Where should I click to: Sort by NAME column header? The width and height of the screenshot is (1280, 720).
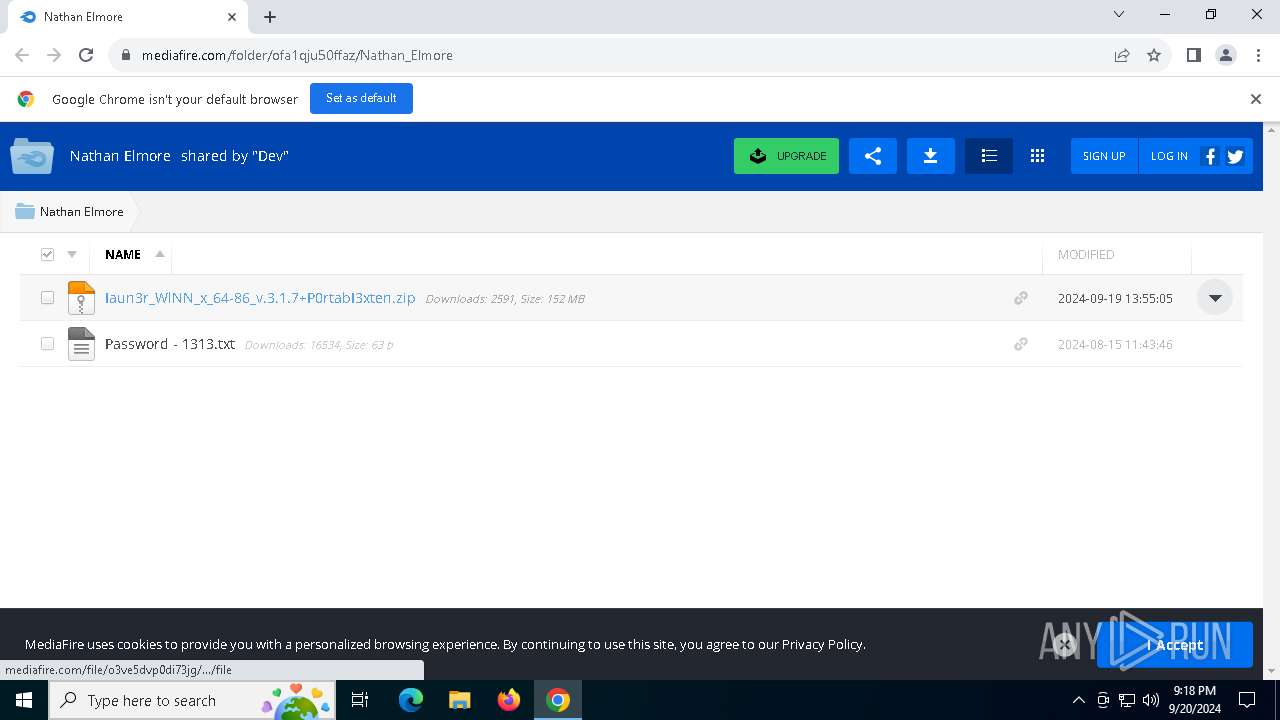pos(123,254)
